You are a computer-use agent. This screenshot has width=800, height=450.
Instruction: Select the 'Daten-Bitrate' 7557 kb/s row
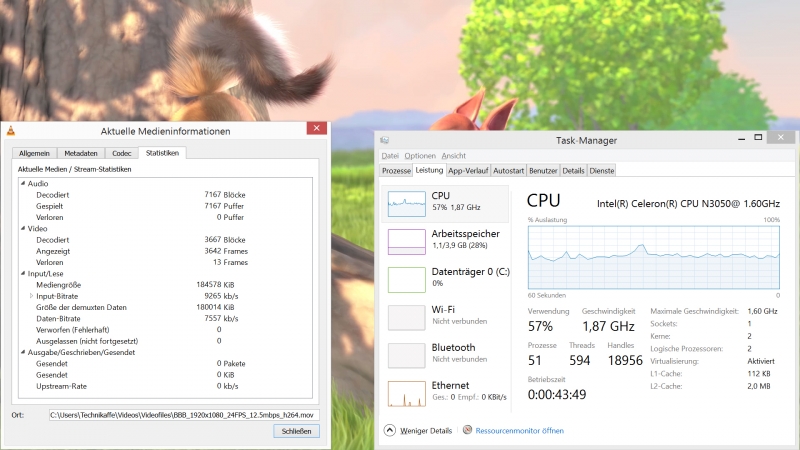tap(165, 318)
